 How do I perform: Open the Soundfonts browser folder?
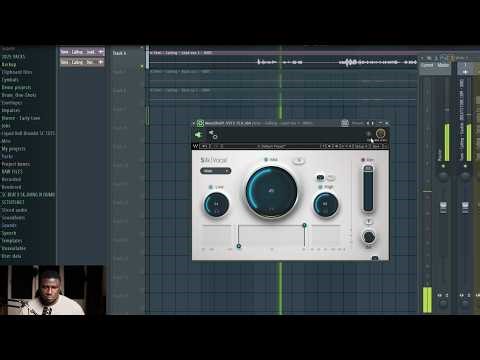[x=13, y=218]
